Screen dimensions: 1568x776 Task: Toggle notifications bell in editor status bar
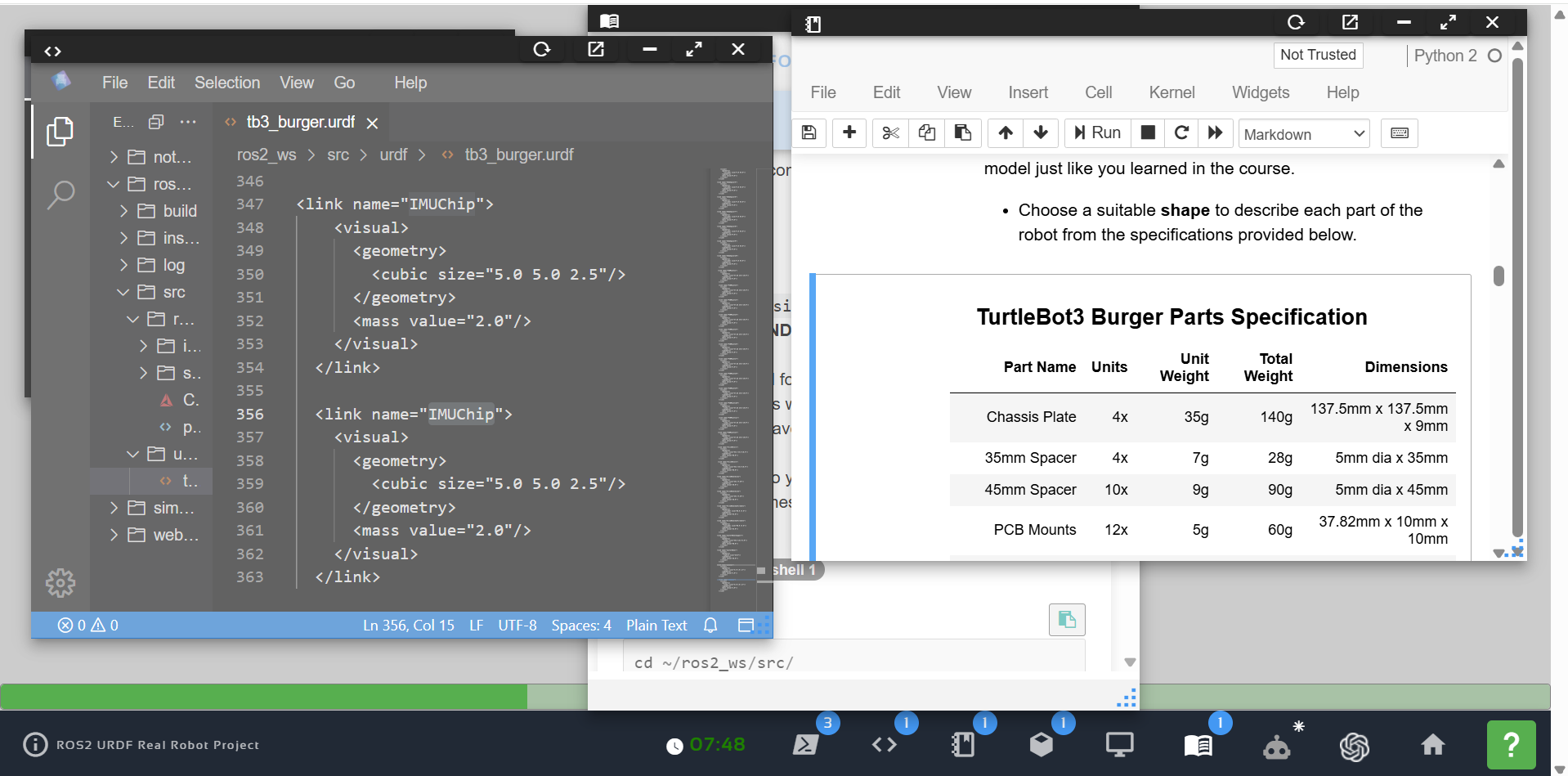coord(710,626)
